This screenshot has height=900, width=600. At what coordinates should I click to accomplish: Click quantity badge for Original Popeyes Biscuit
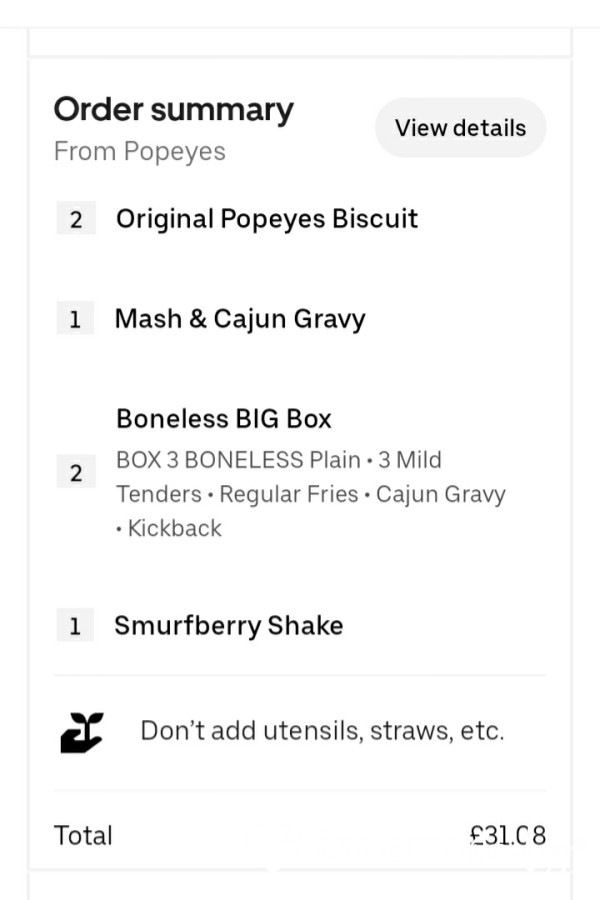pos(76,219)
